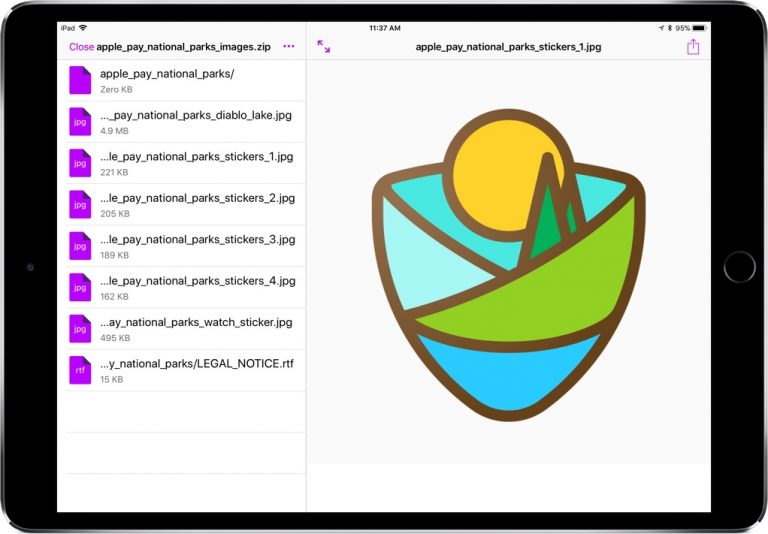
Task: Click the jpg icon beside watch_sticker.jpg
Action: coord(80,329)
